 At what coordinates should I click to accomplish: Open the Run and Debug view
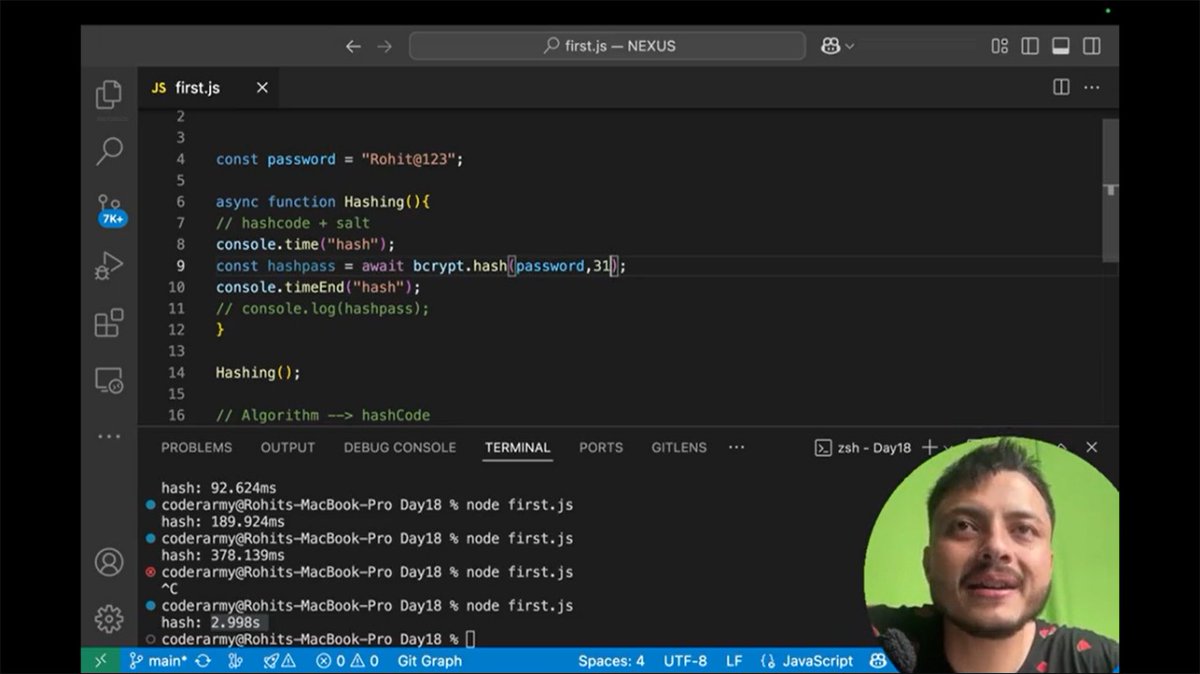point(109,266)
